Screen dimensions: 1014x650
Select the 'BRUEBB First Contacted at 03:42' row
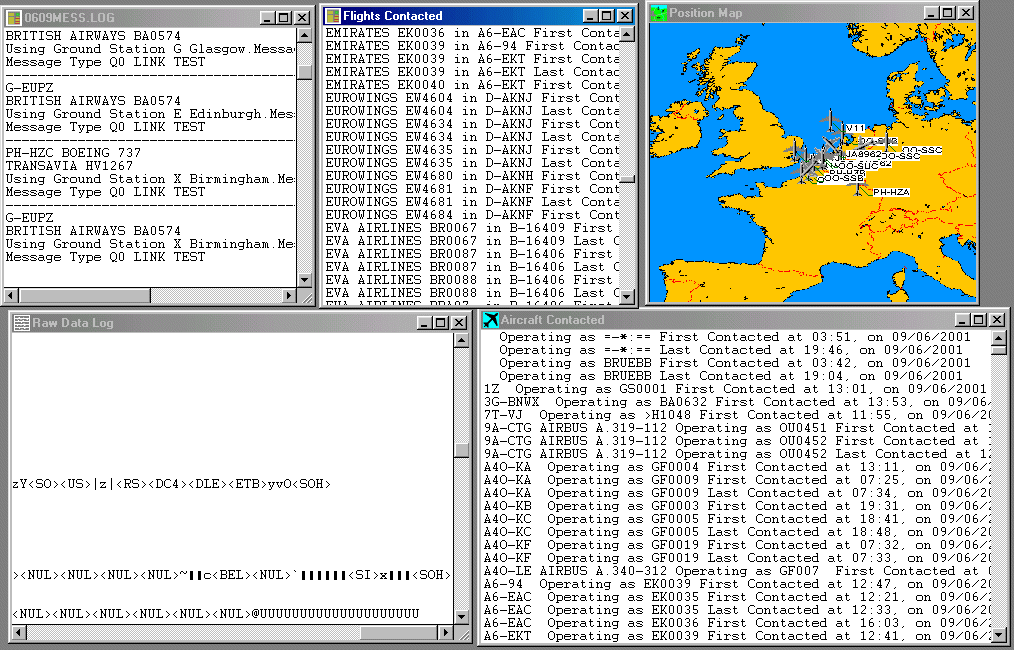tap(735, 363)
